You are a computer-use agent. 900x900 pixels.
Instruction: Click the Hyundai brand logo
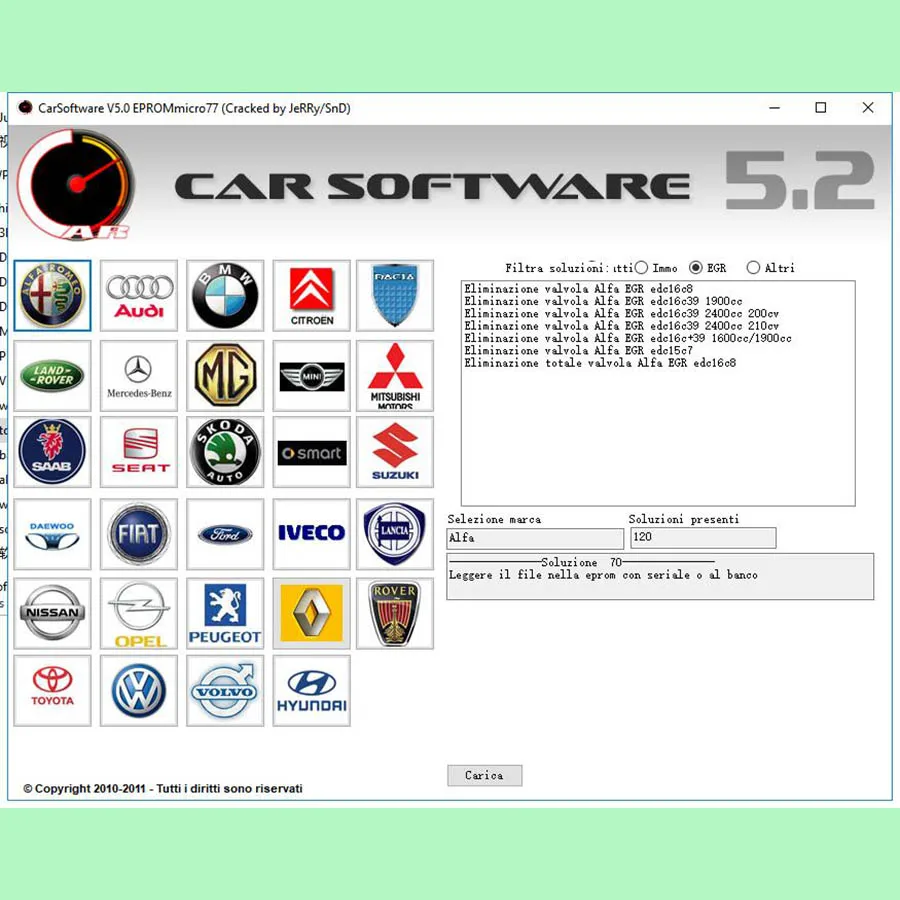311,691
